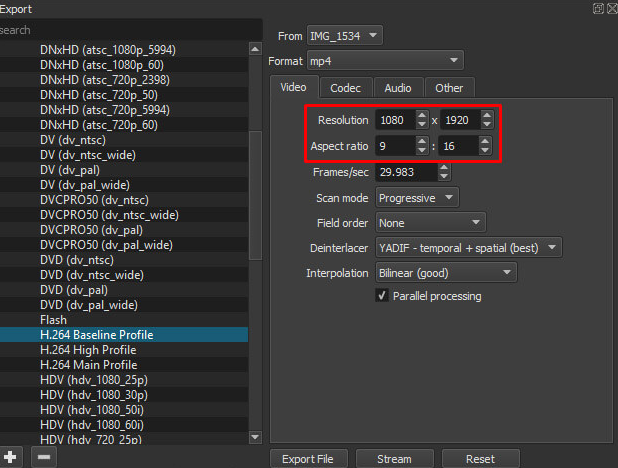Click the preset list scrollbar down arrow
Screen dimensions: 618x468
click(x=255, y=437)
